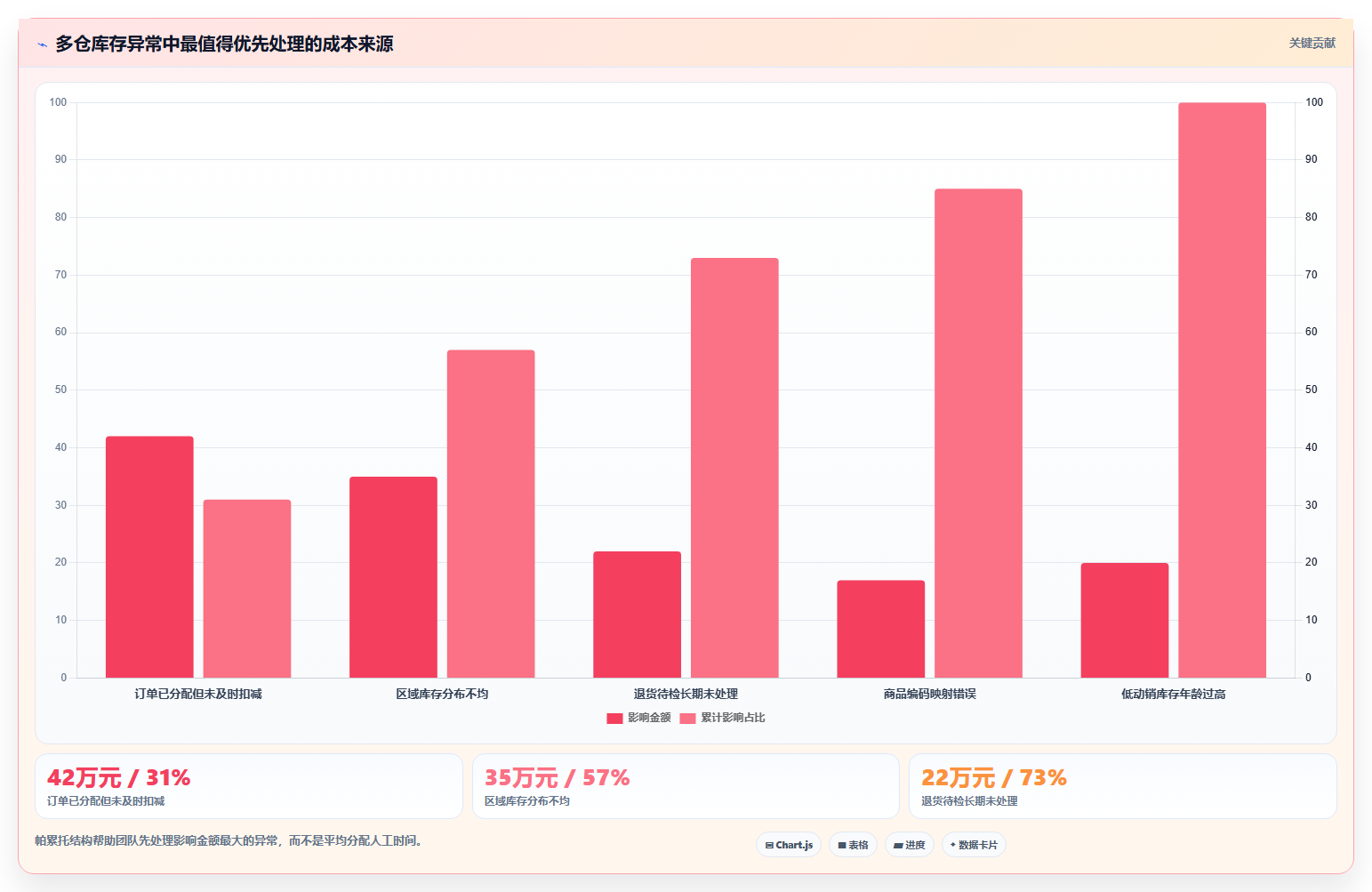Click the lightning icon beside the title
Image resolution: width=1372 pixels, height=892 pixels.
[x=42, y=44]
